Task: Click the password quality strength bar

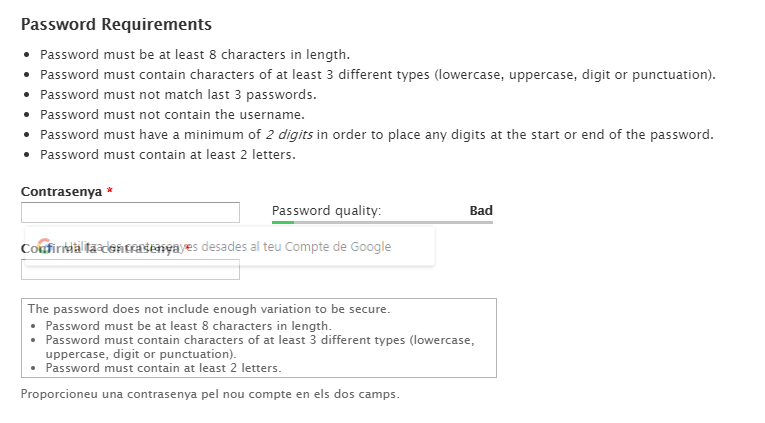Action: (382, 222)
